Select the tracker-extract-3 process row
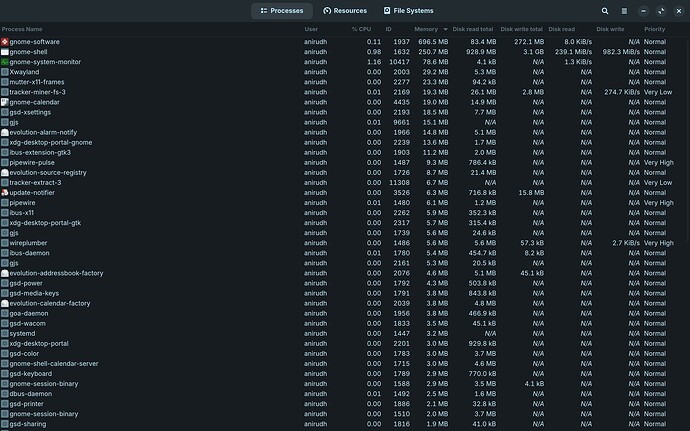690x431 pixels. click(x=343, y=183)
